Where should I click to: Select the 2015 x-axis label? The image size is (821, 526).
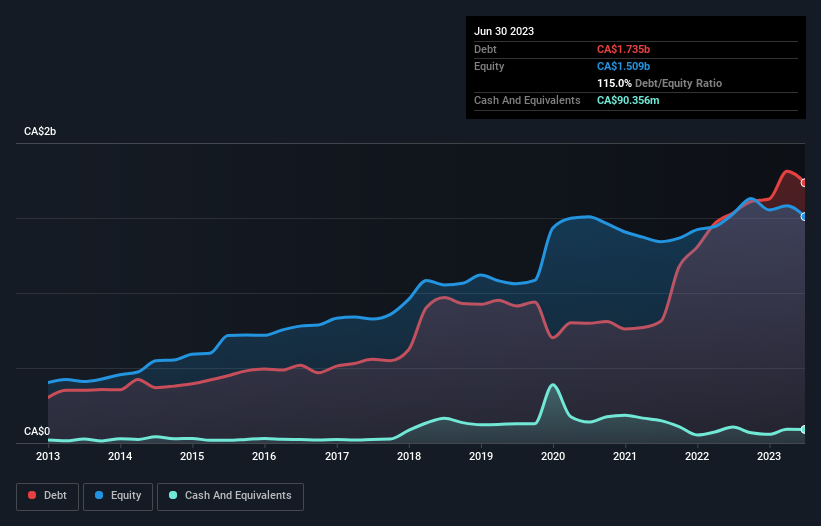click(x=192, y=456)
